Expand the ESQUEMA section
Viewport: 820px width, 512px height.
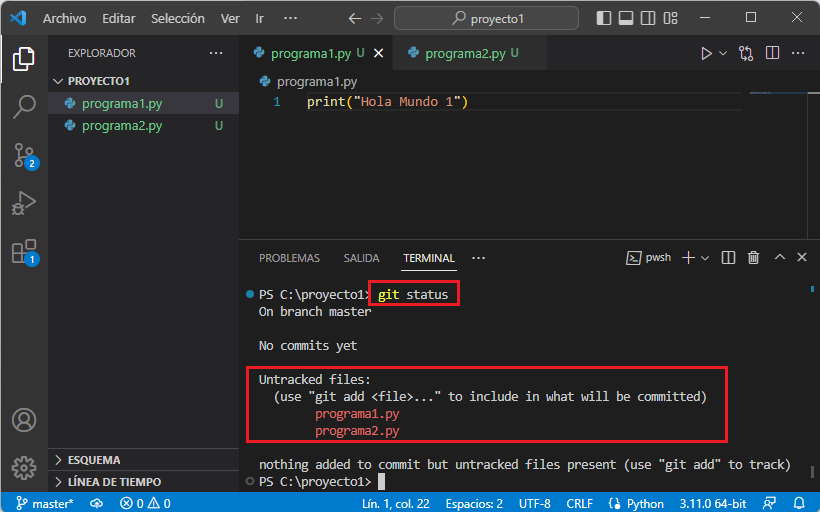click(x=144, y=460)
